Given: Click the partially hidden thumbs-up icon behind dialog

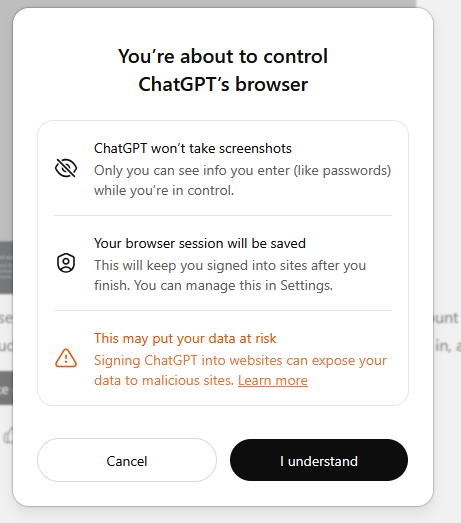Looking at the screenshot, I should (x=8, y=435).
